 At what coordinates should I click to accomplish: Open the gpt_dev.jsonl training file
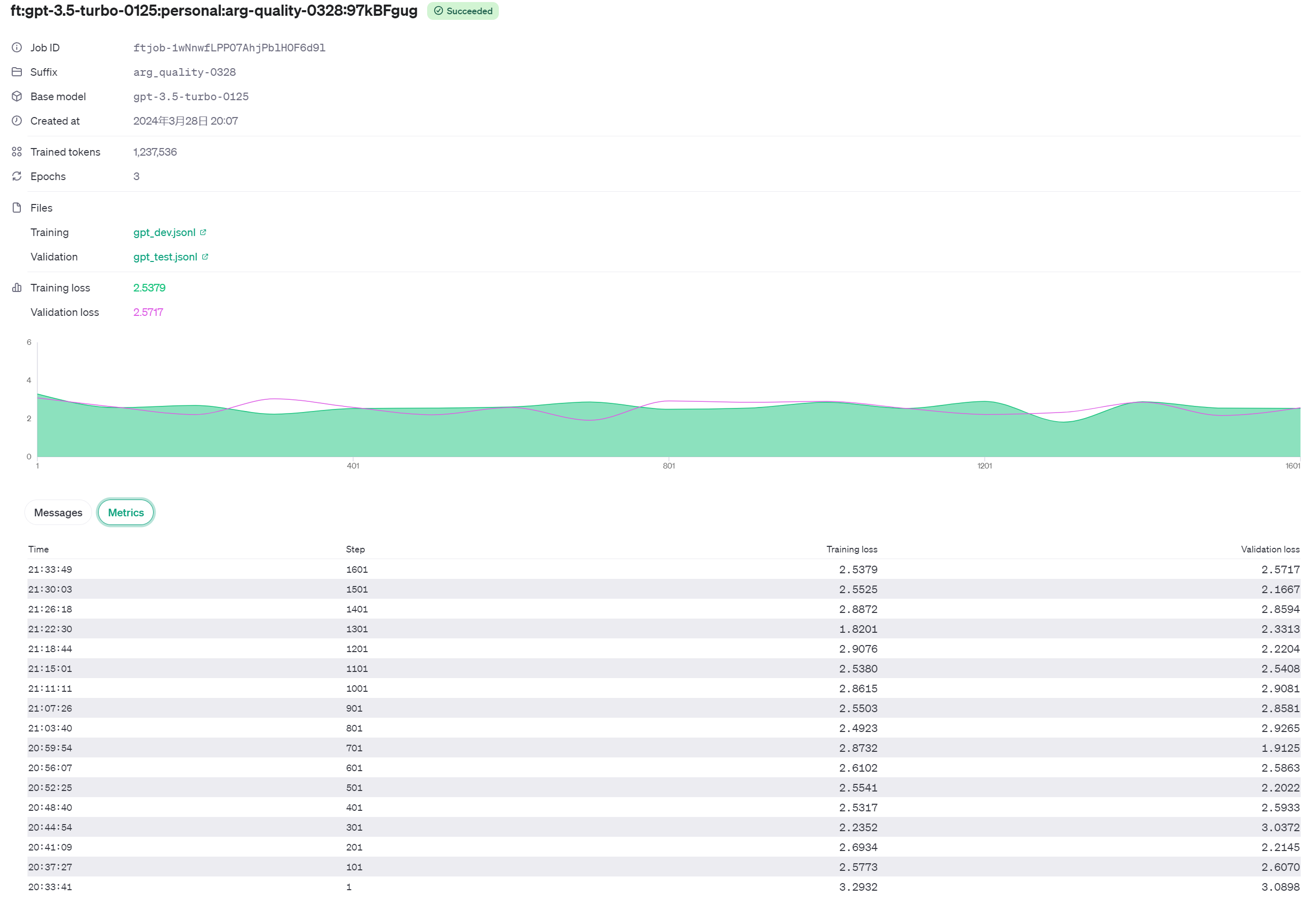(164, 232)
